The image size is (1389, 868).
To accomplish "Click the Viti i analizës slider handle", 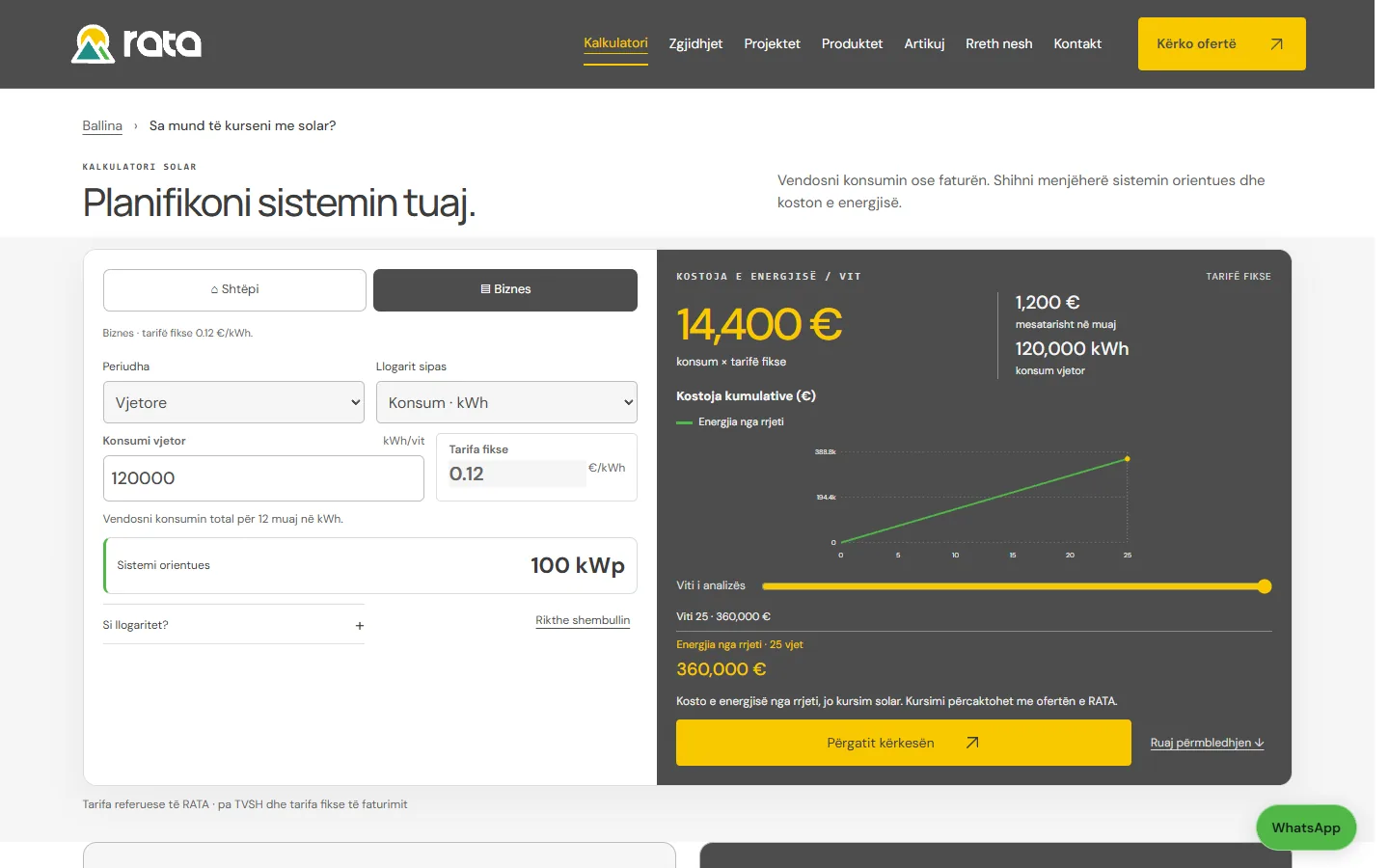I will point(1265,586).
